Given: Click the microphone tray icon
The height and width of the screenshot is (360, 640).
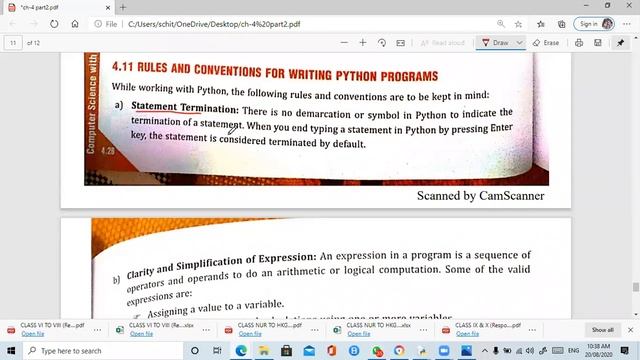Looking at the screenshot, I should pos(496,351).
